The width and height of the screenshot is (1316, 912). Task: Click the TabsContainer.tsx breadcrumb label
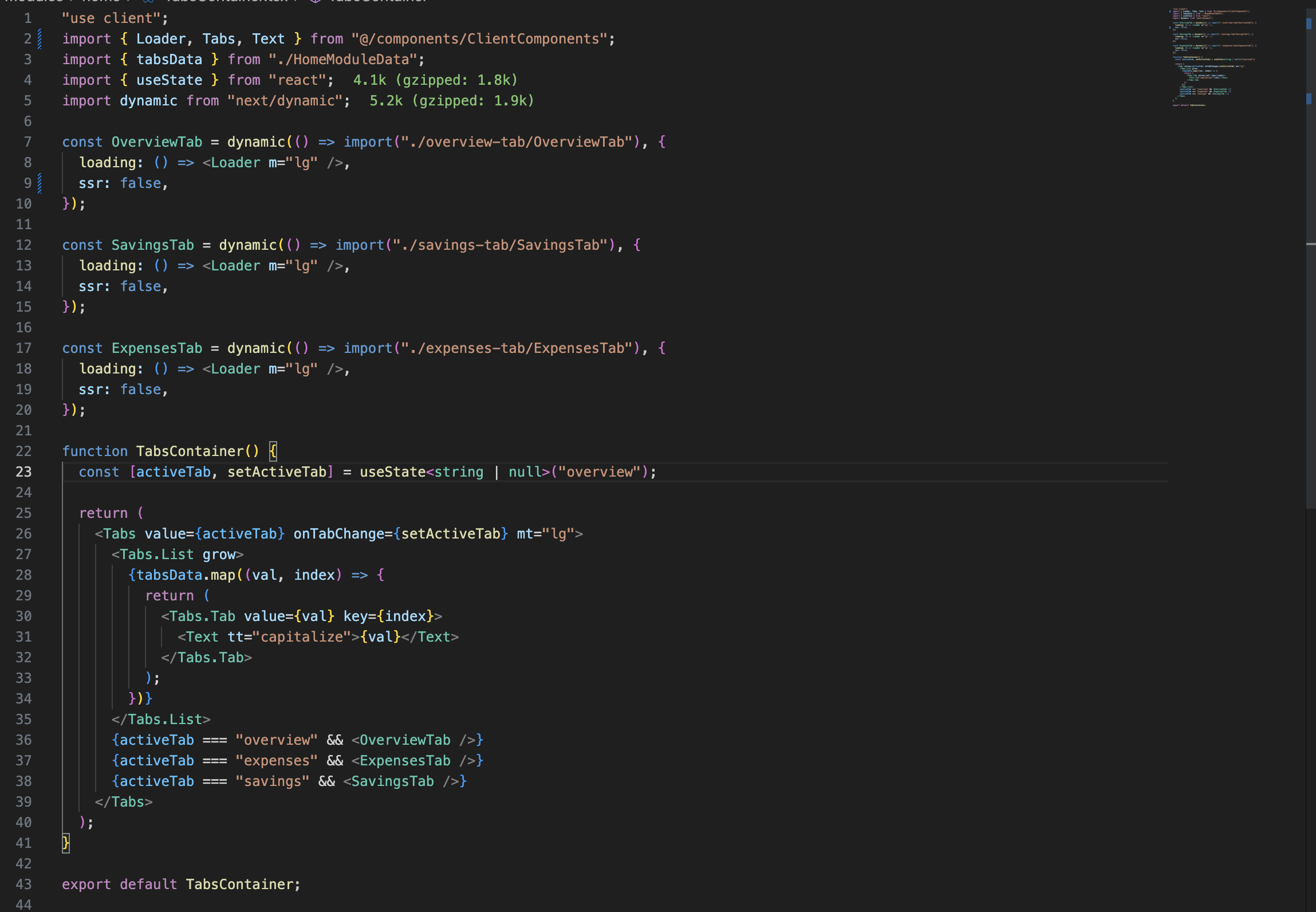(226, 2)
